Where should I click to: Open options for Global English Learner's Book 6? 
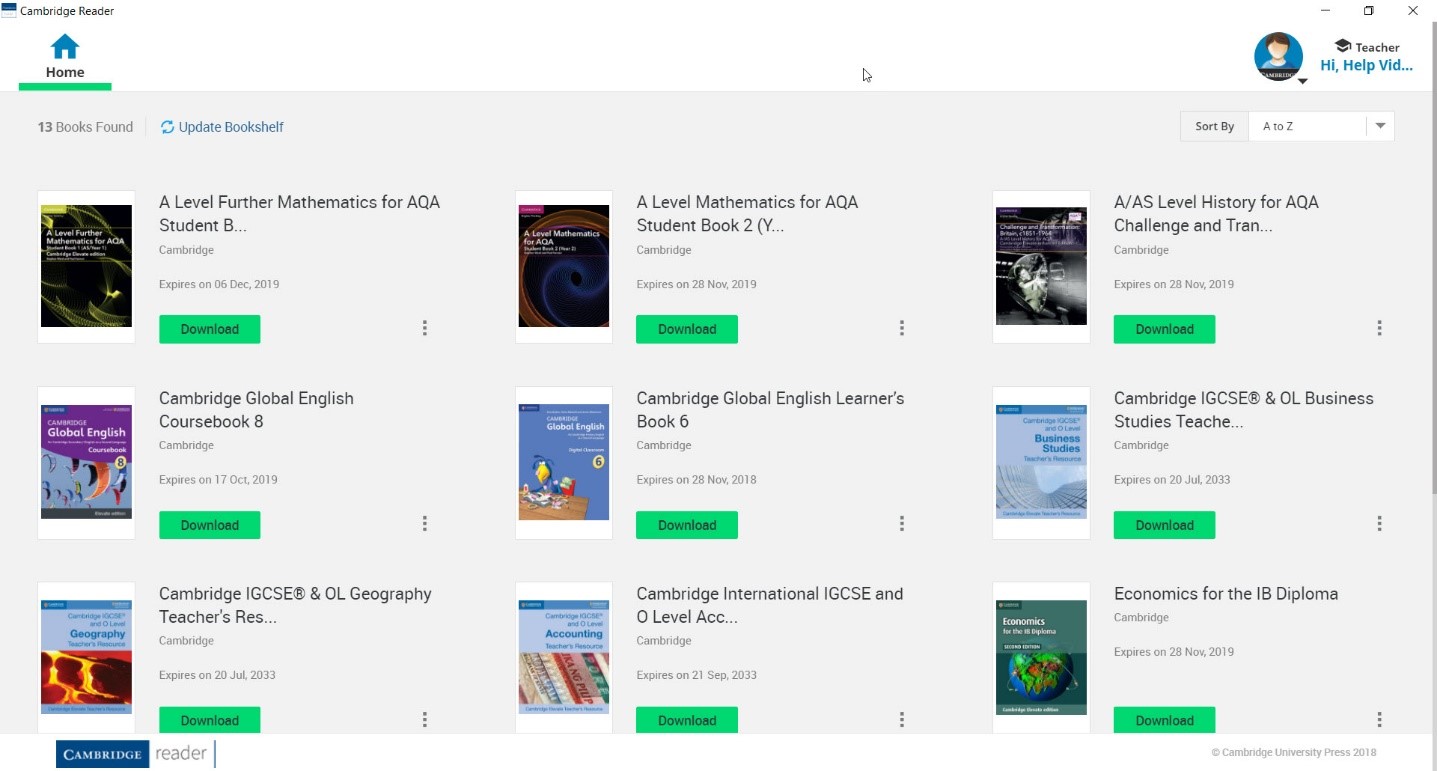tap(902, 524)
